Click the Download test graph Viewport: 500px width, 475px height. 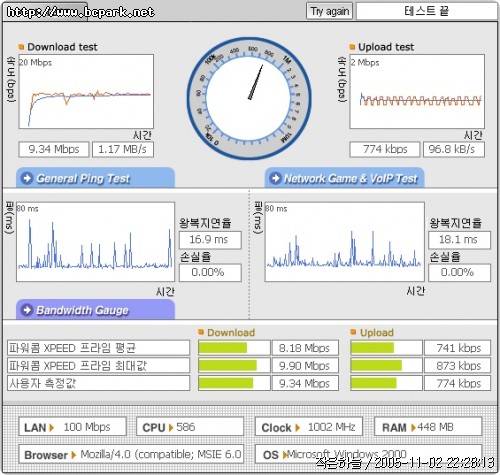coord(86,92)
